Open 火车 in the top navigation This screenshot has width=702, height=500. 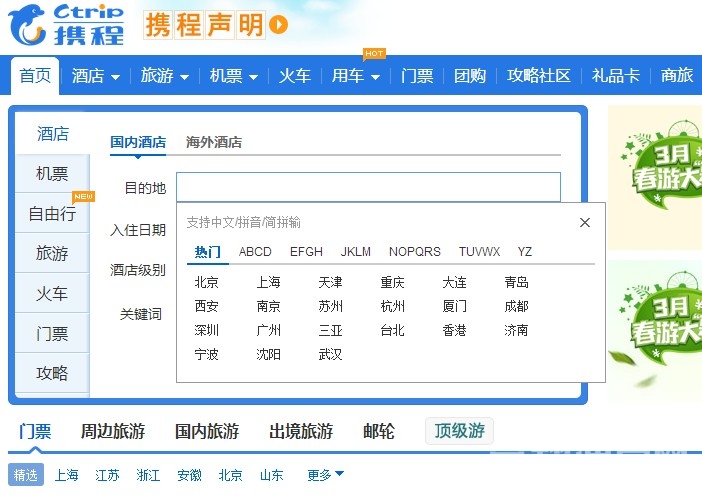pos(295,76)
